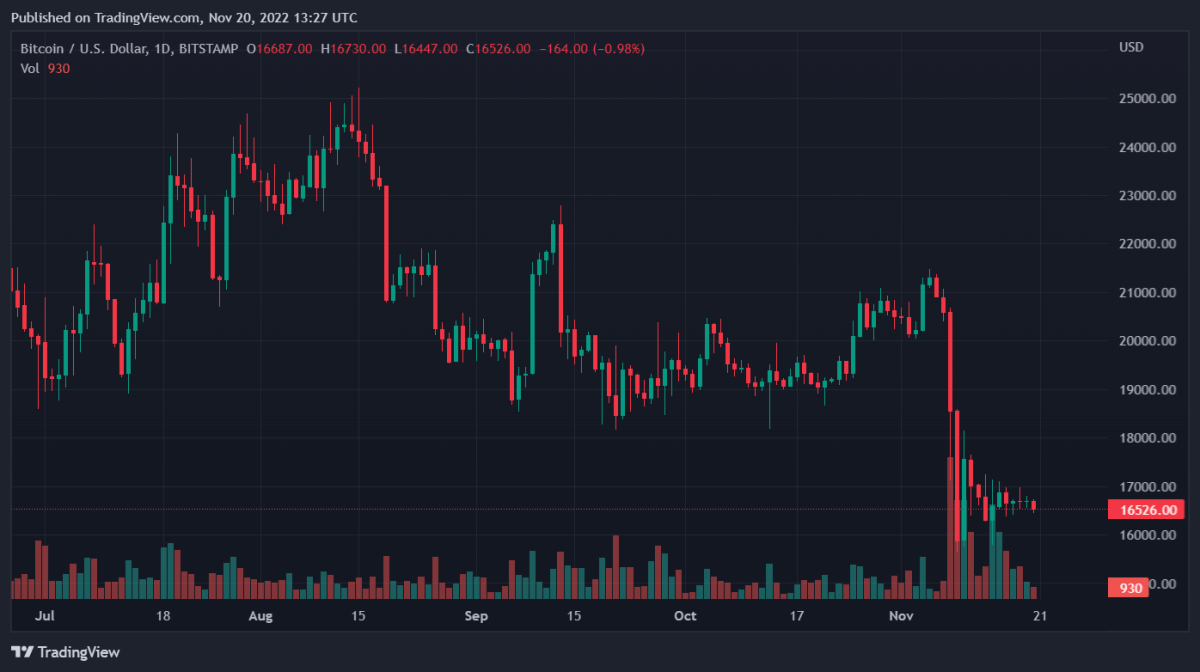This screenshot has width=1200, height=672.
Task: Click the BITSTAMP exchange label
Action: tap(213, 48)
